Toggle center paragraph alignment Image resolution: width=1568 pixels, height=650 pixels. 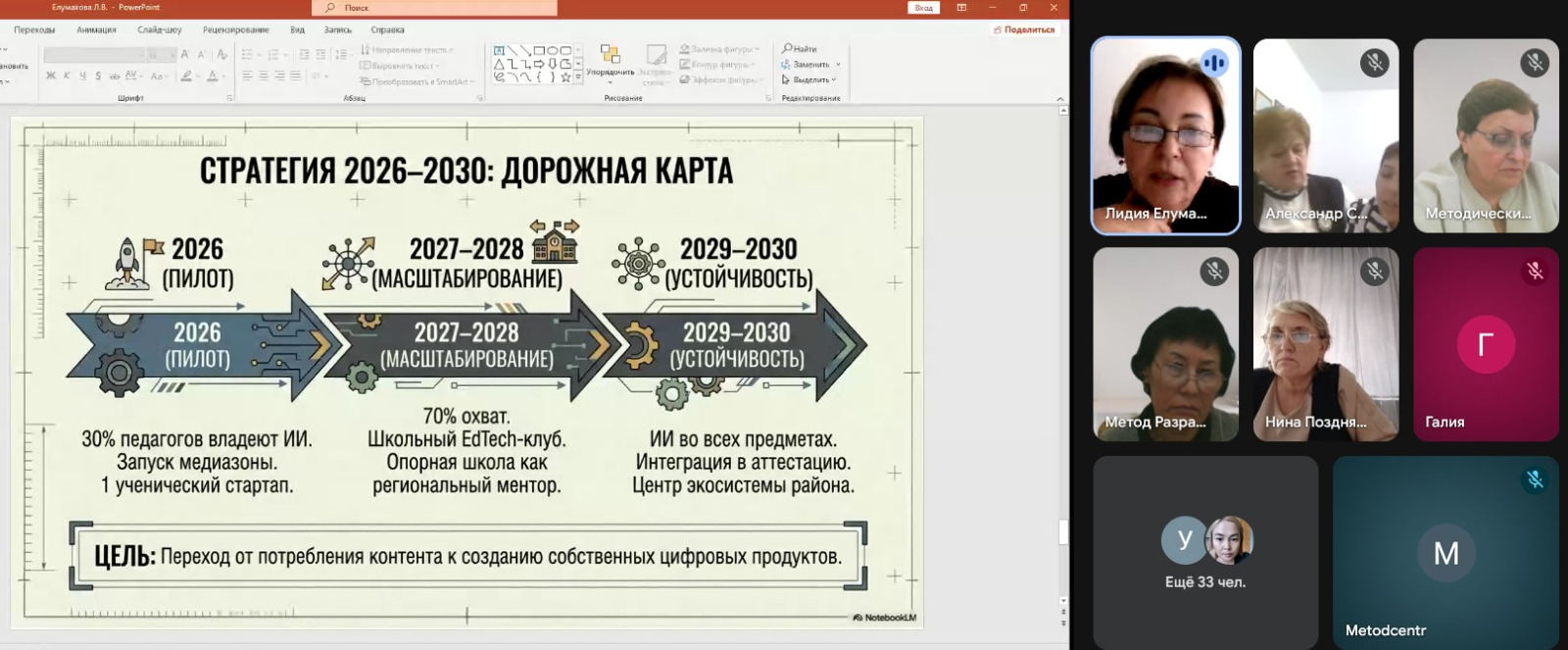click(x=264, y=75)
